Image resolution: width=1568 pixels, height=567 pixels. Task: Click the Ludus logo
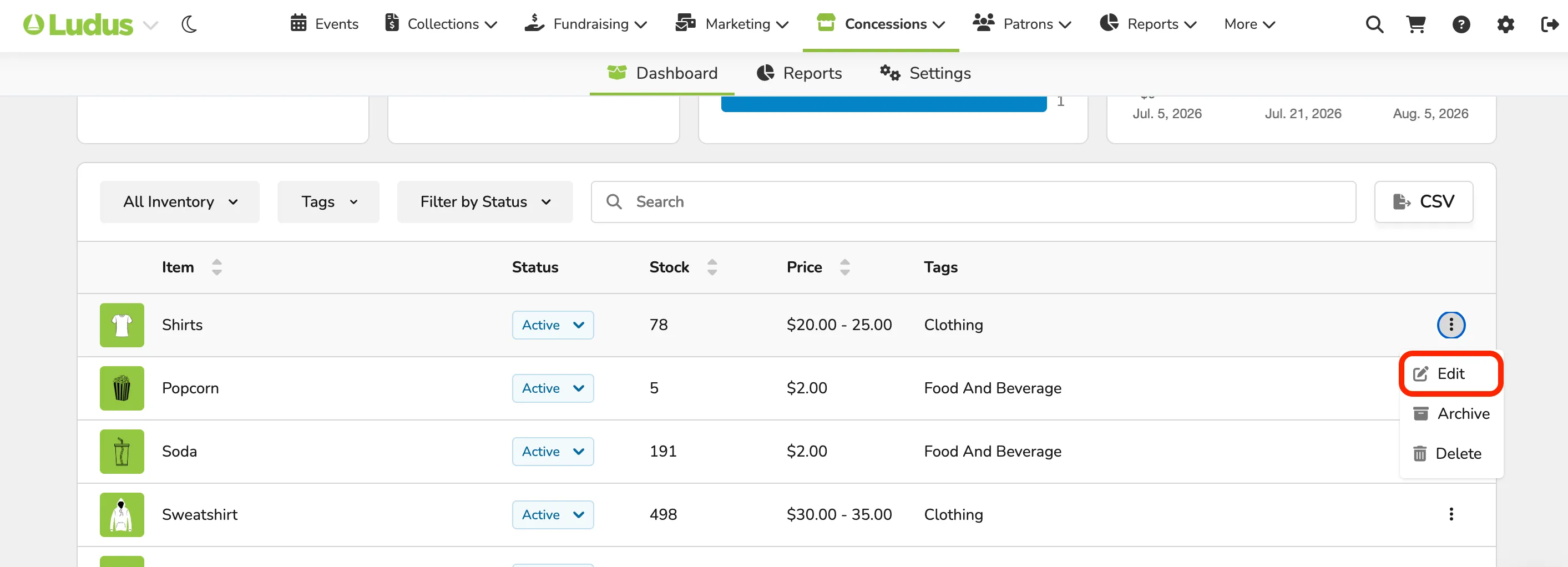[78, 24]
